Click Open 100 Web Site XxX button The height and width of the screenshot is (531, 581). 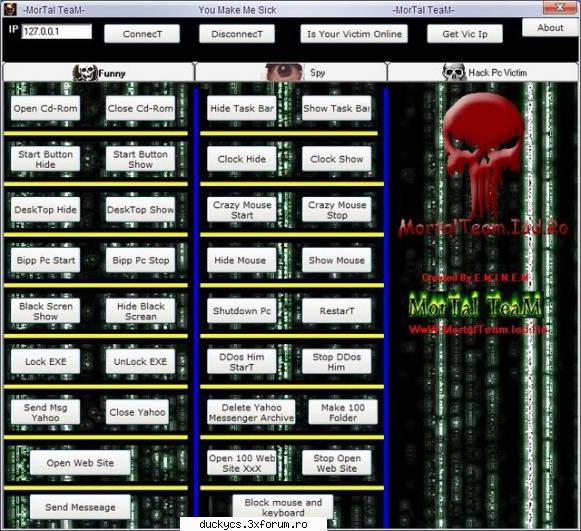pyautogui.click(x=242, y=462)
